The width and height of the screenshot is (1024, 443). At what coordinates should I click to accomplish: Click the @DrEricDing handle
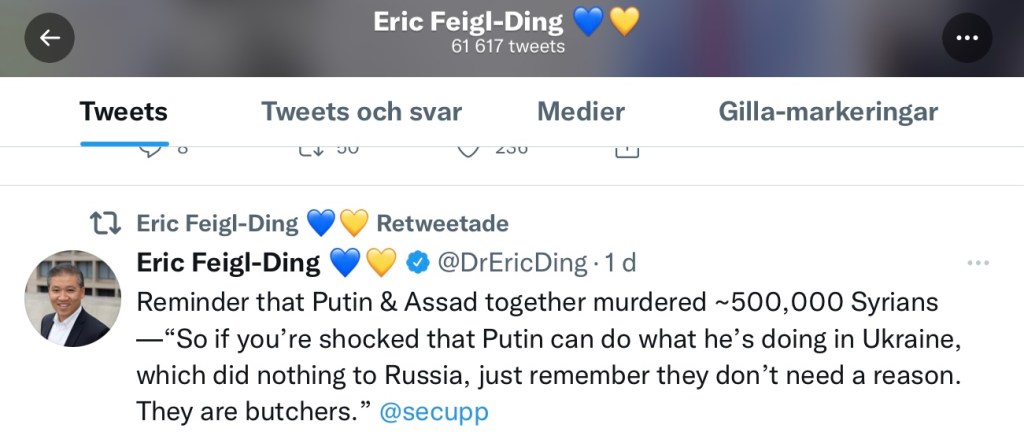pos(511,263)
